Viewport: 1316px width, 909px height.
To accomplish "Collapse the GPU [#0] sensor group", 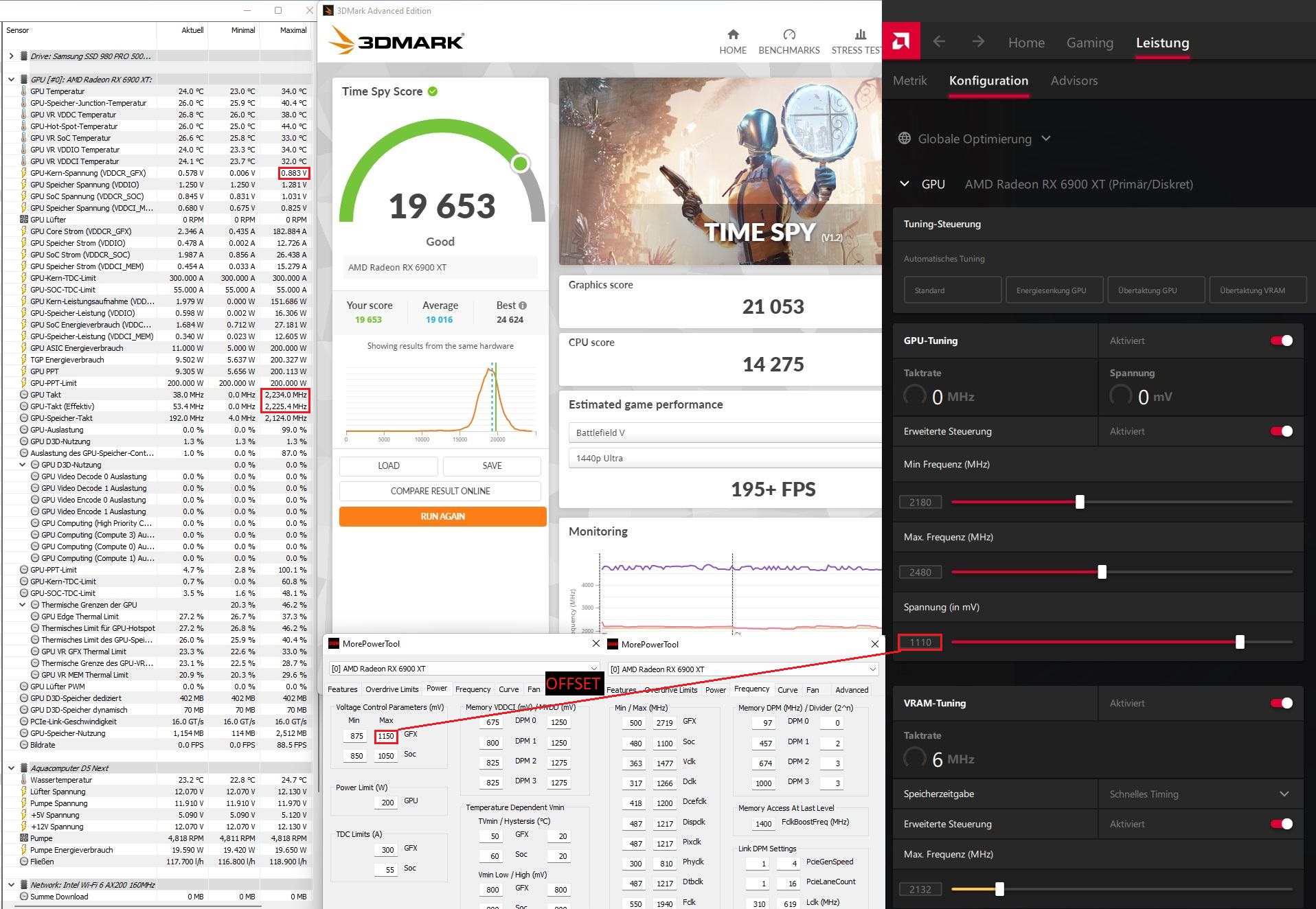I will (x=11, y=80).
